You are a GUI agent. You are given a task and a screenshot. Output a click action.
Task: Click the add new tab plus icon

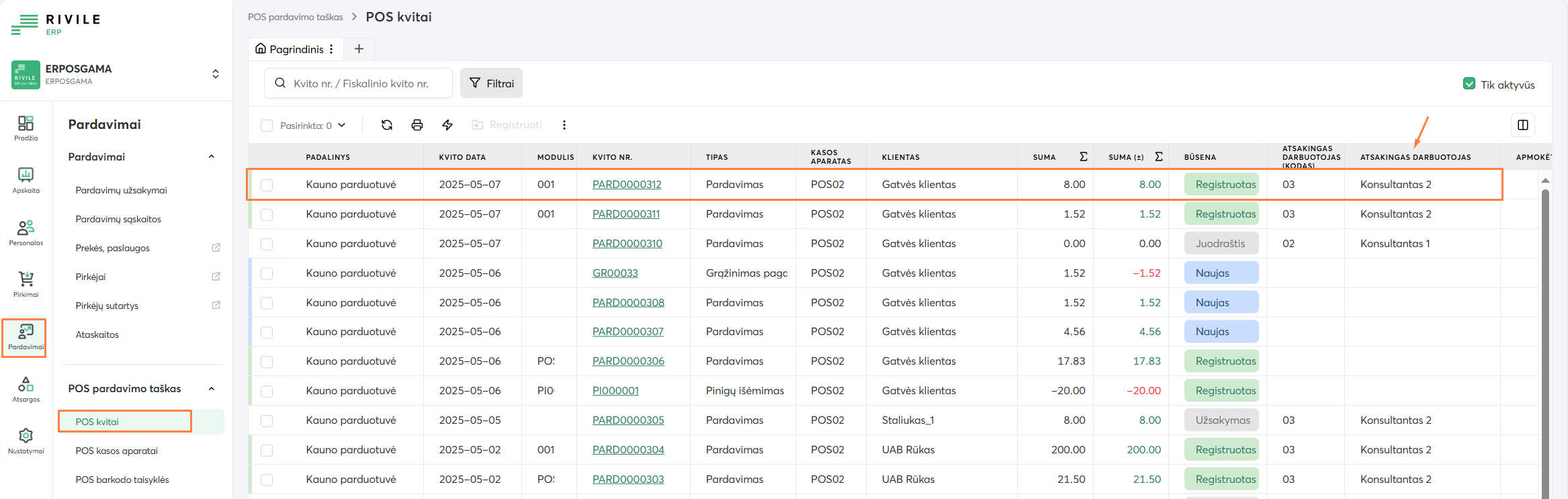(359, 49)
